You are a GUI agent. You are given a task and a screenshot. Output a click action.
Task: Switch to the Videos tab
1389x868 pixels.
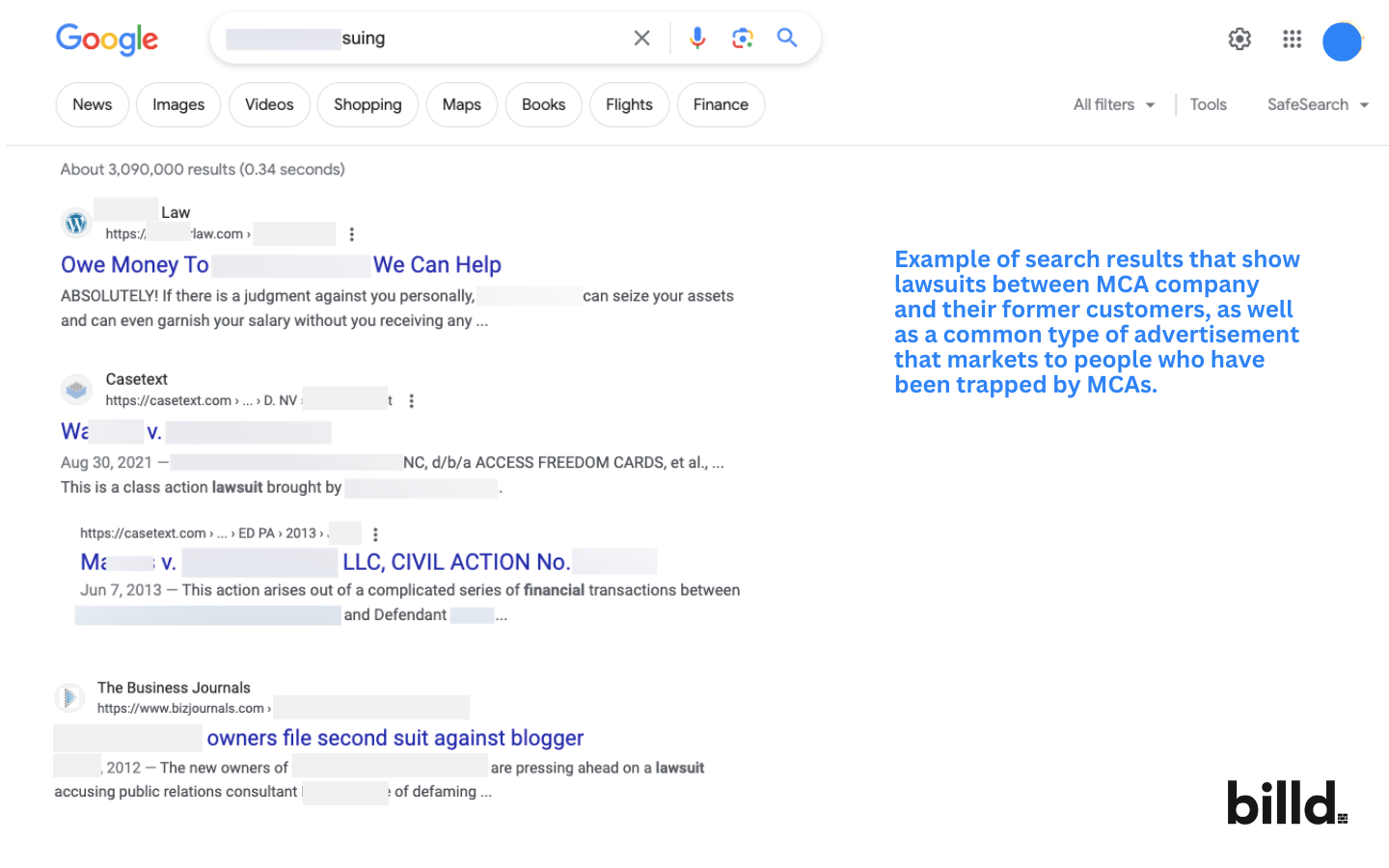pyautogui.click(x=269, y=104)
